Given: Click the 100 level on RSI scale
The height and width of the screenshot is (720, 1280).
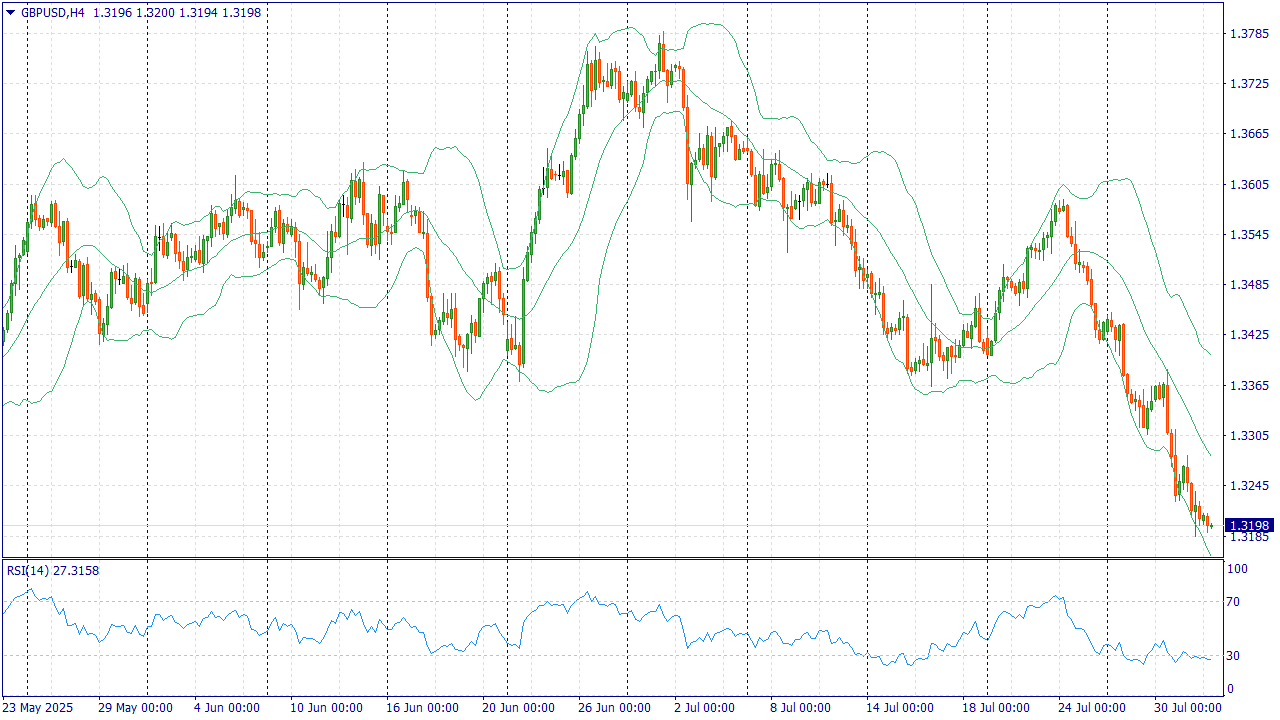Looking at the screenshot, I should pos(1238,569).
